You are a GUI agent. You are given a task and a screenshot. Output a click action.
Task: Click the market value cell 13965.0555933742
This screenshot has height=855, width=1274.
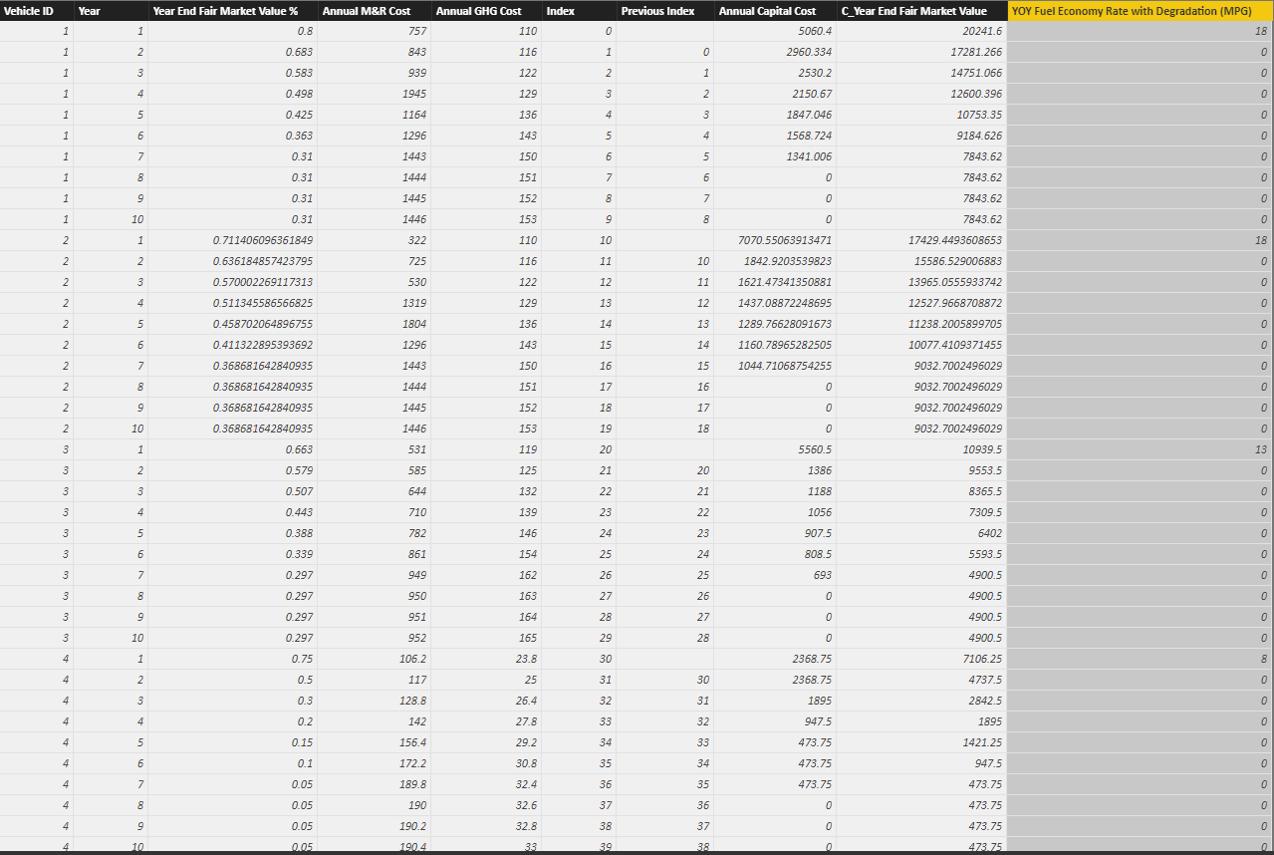[922, 283]
